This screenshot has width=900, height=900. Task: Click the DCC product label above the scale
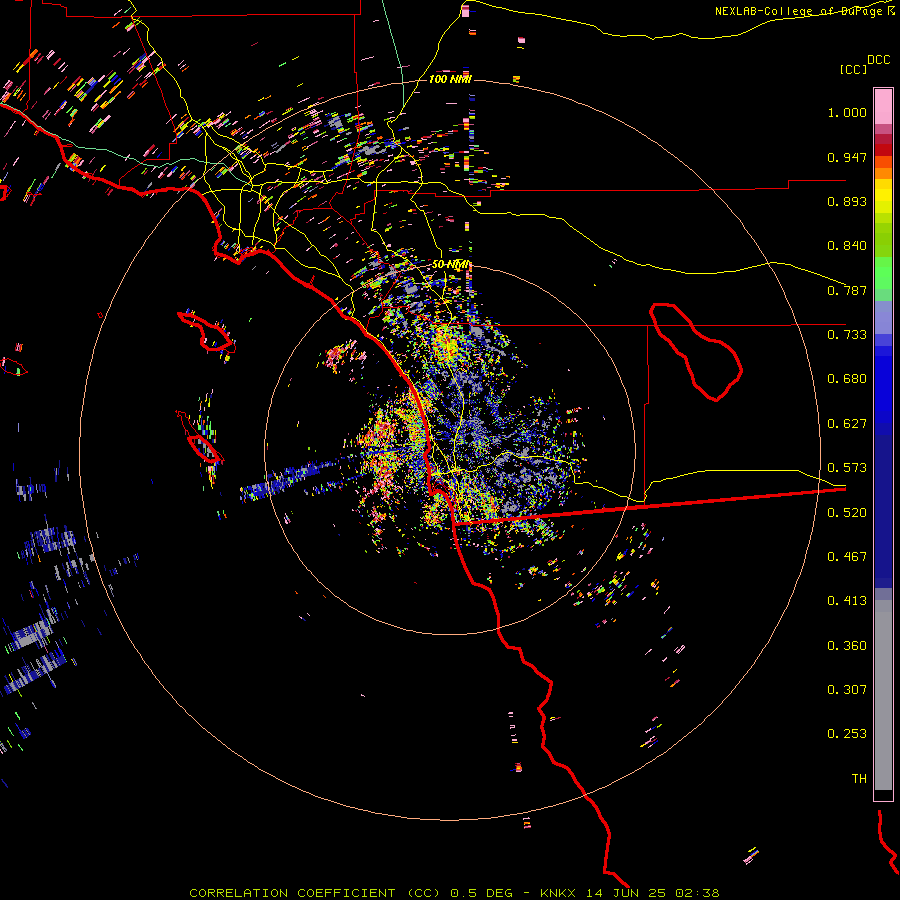(878, 60)
